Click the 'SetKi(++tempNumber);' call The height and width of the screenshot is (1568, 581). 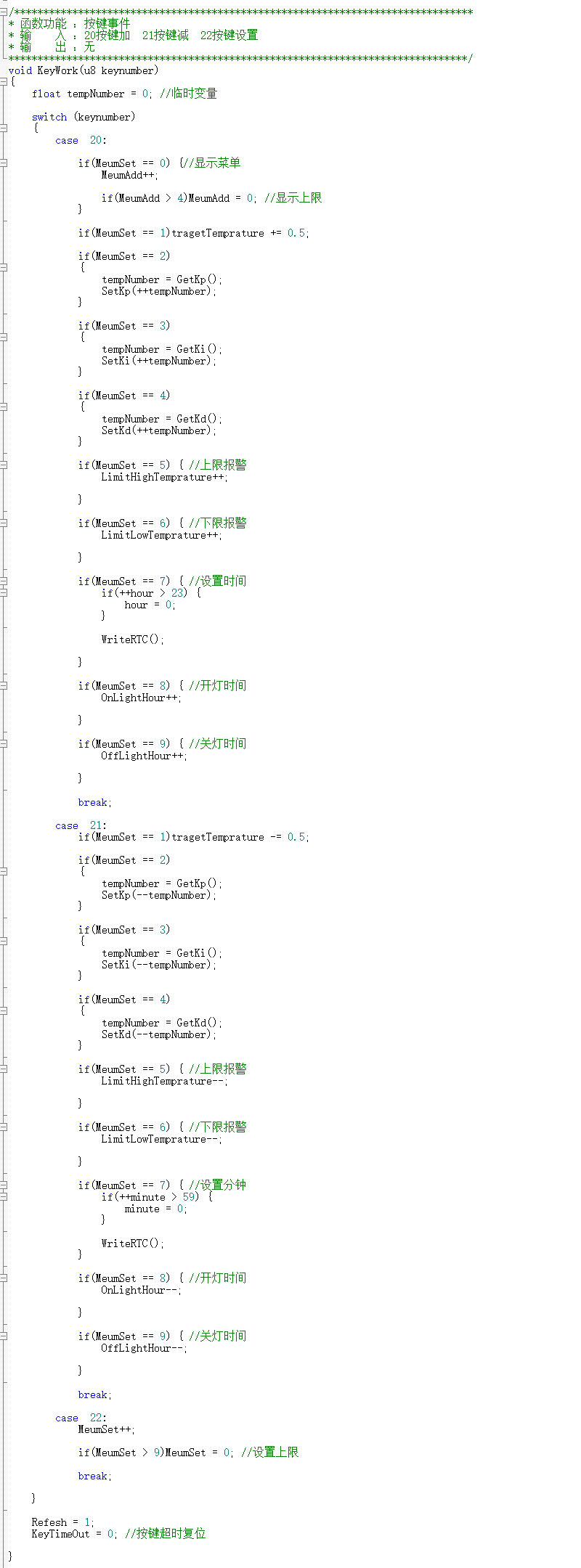click(x=159, y=361)
